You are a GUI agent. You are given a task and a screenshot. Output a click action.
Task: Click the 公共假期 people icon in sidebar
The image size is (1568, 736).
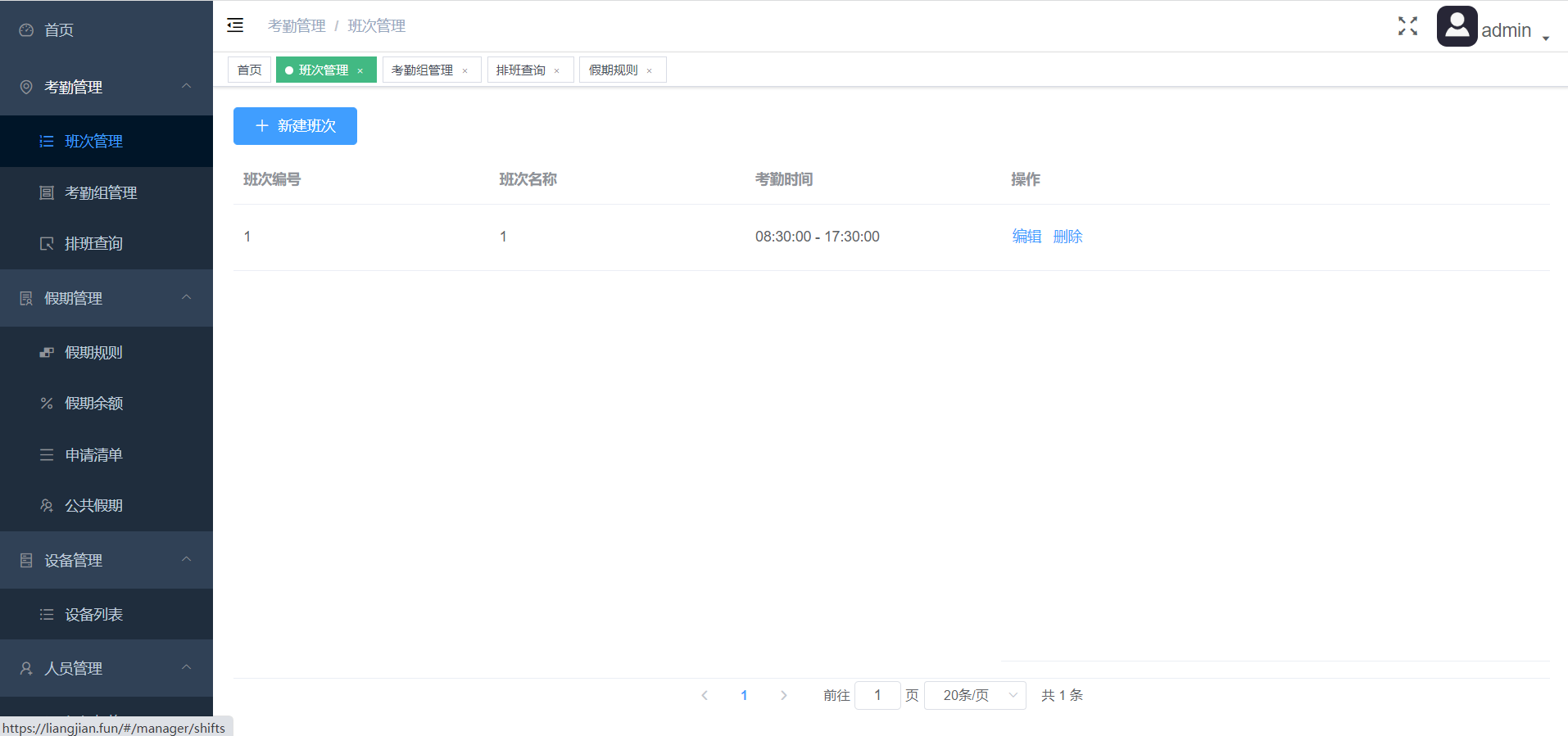(47, 505)
